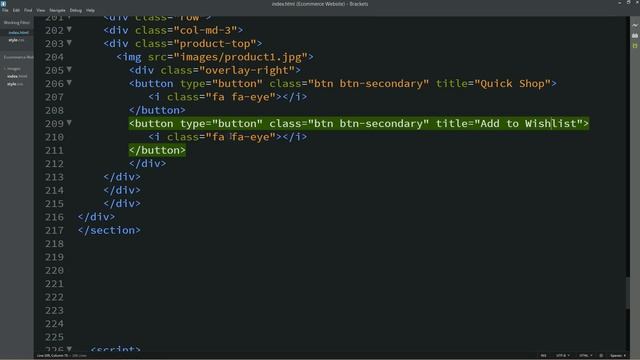Click the cursor position info in status bar
This screenshot has width=640, height=360.
61,356
